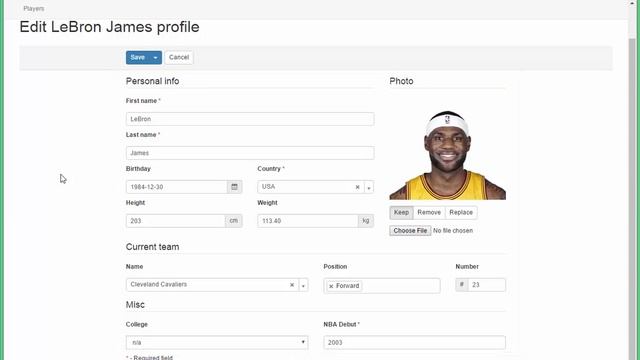Click the 'cm' height unit label

click(233, 221)
